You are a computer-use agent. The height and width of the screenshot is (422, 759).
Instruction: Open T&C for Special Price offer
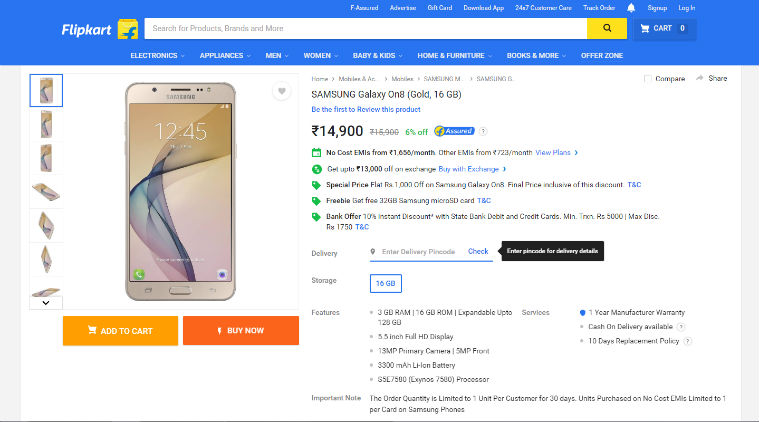(634, 185)
